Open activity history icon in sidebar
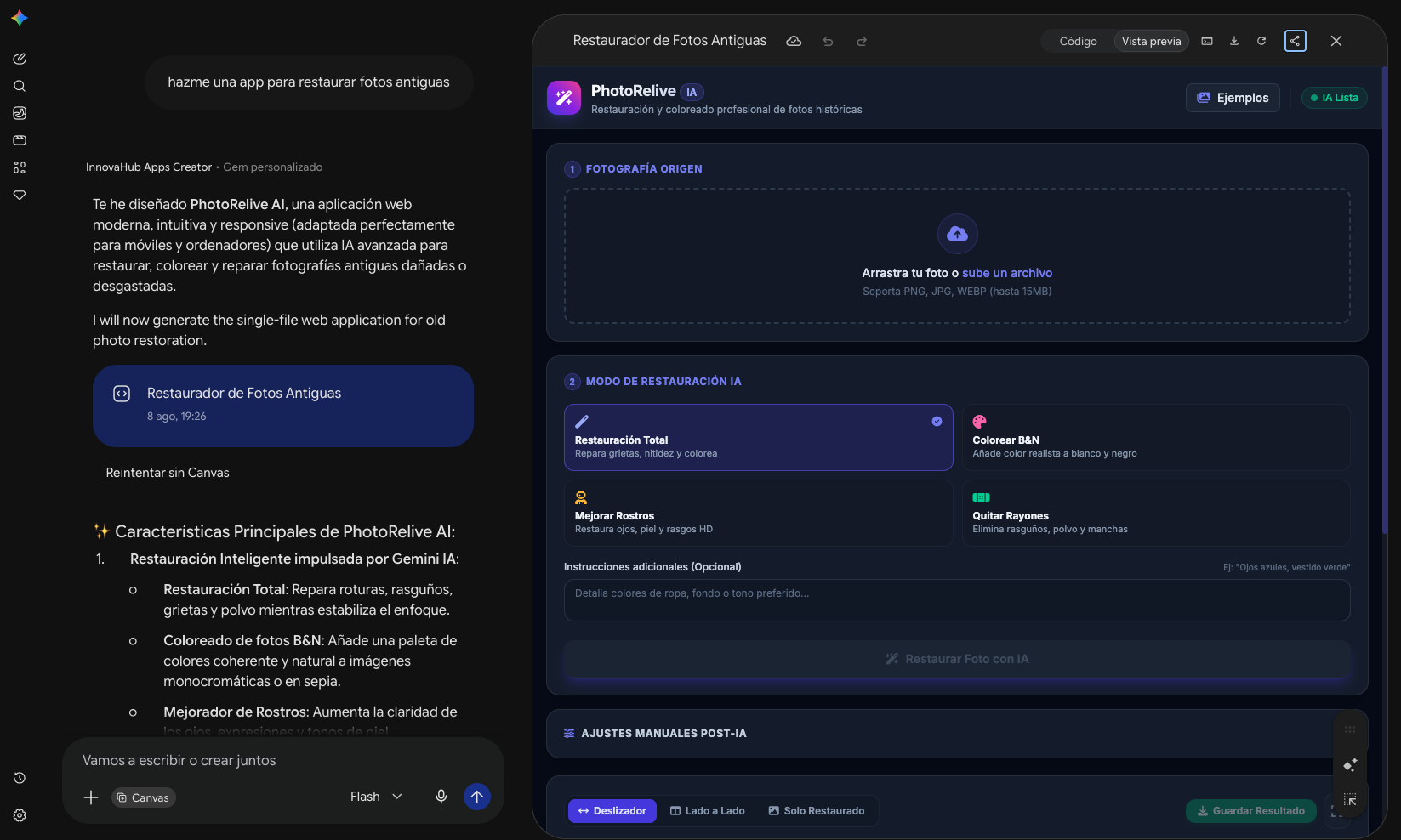1401x840 pixels. tap(20, 778)
